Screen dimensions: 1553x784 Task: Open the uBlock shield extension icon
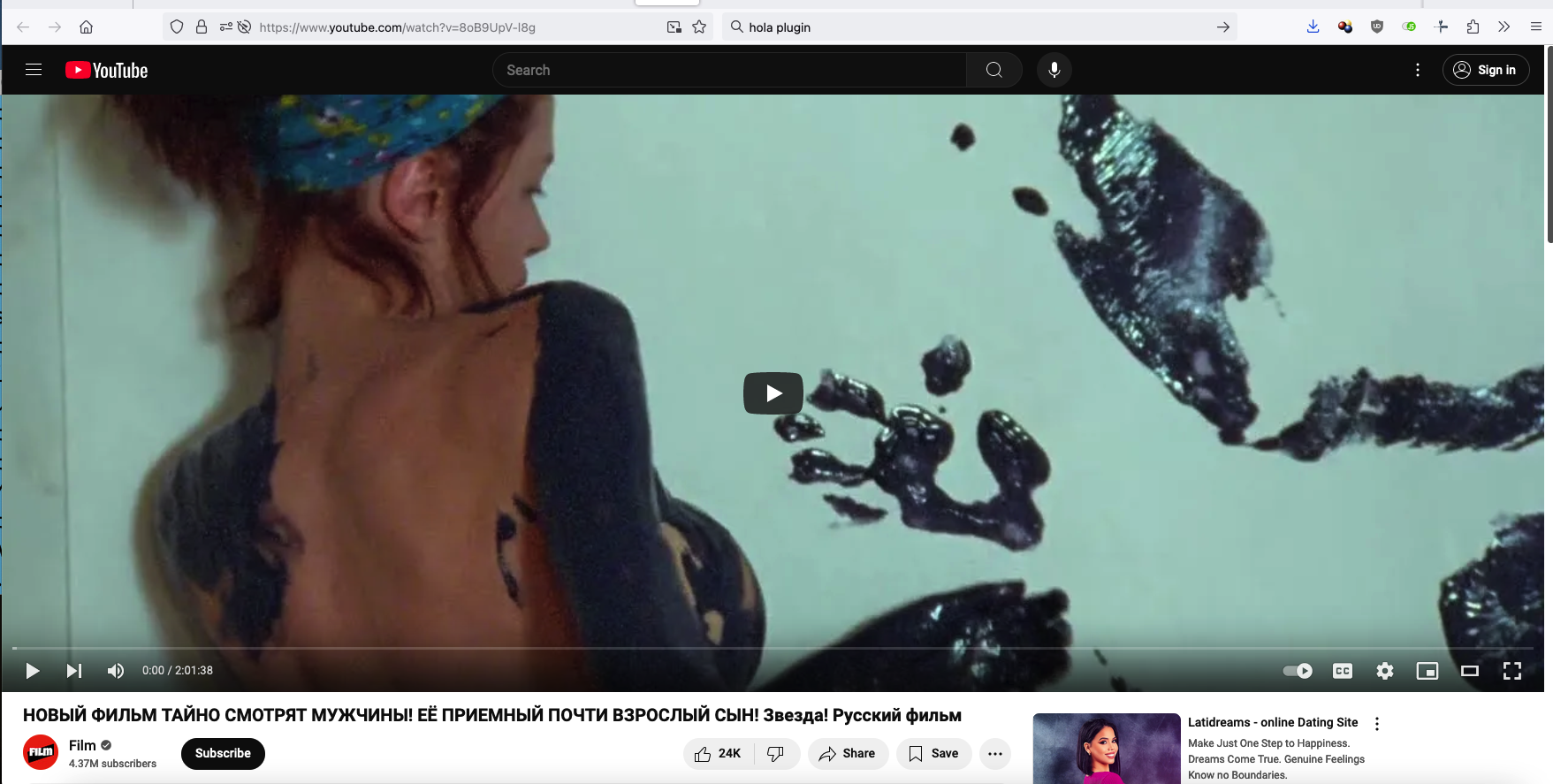pos(1377,27)
